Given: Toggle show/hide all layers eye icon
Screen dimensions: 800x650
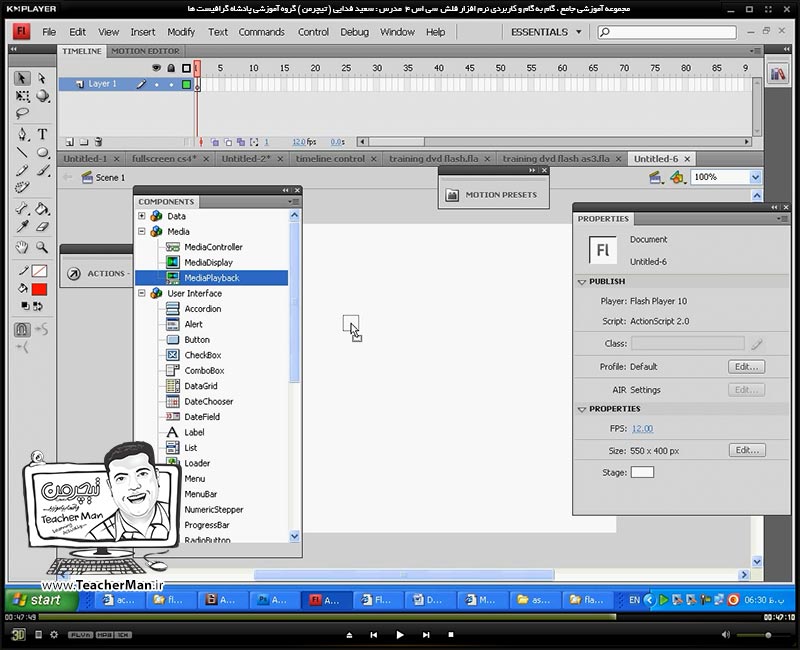Looking at the screenshot, I should [156, 68].
